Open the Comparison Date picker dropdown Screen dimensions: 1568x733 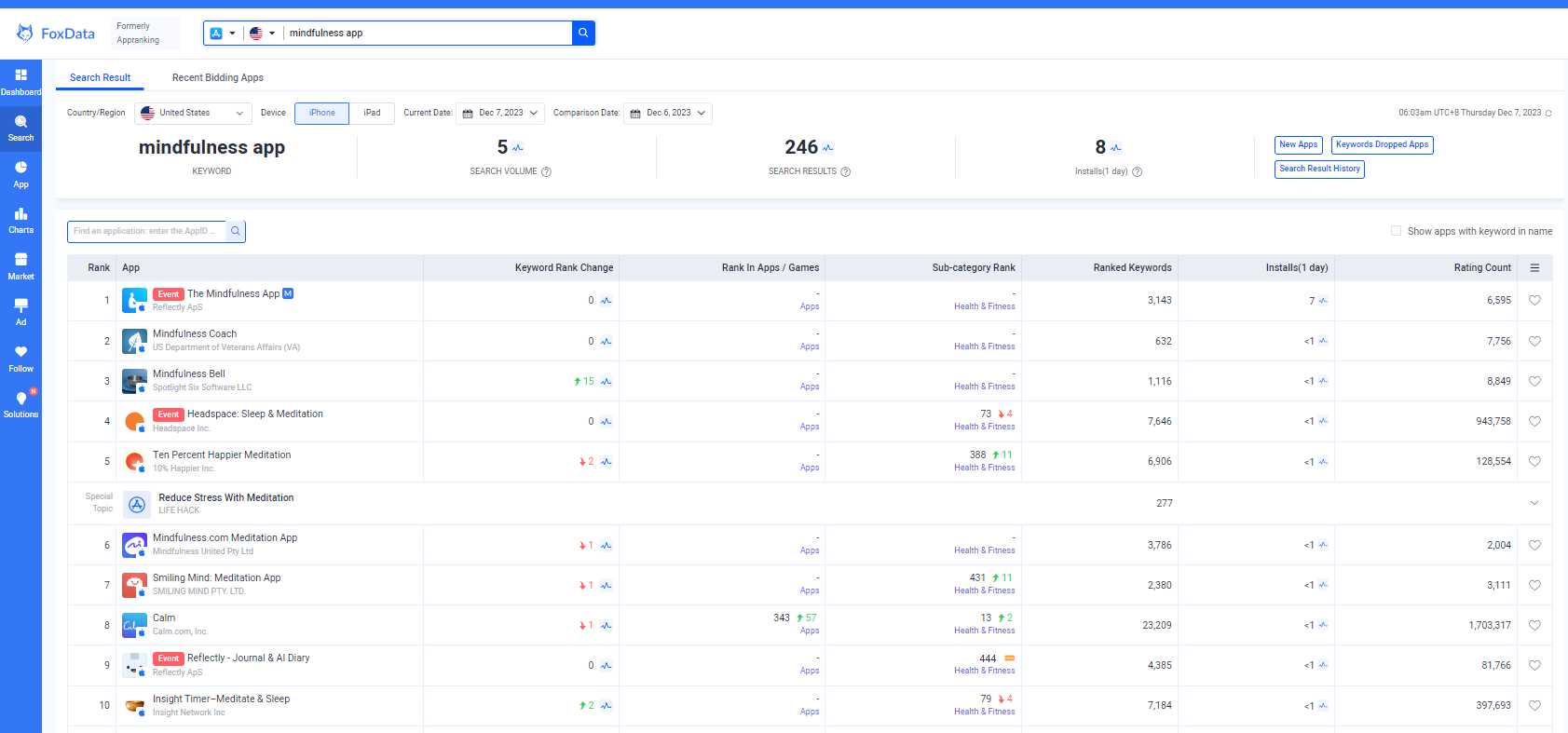(668, 113)
